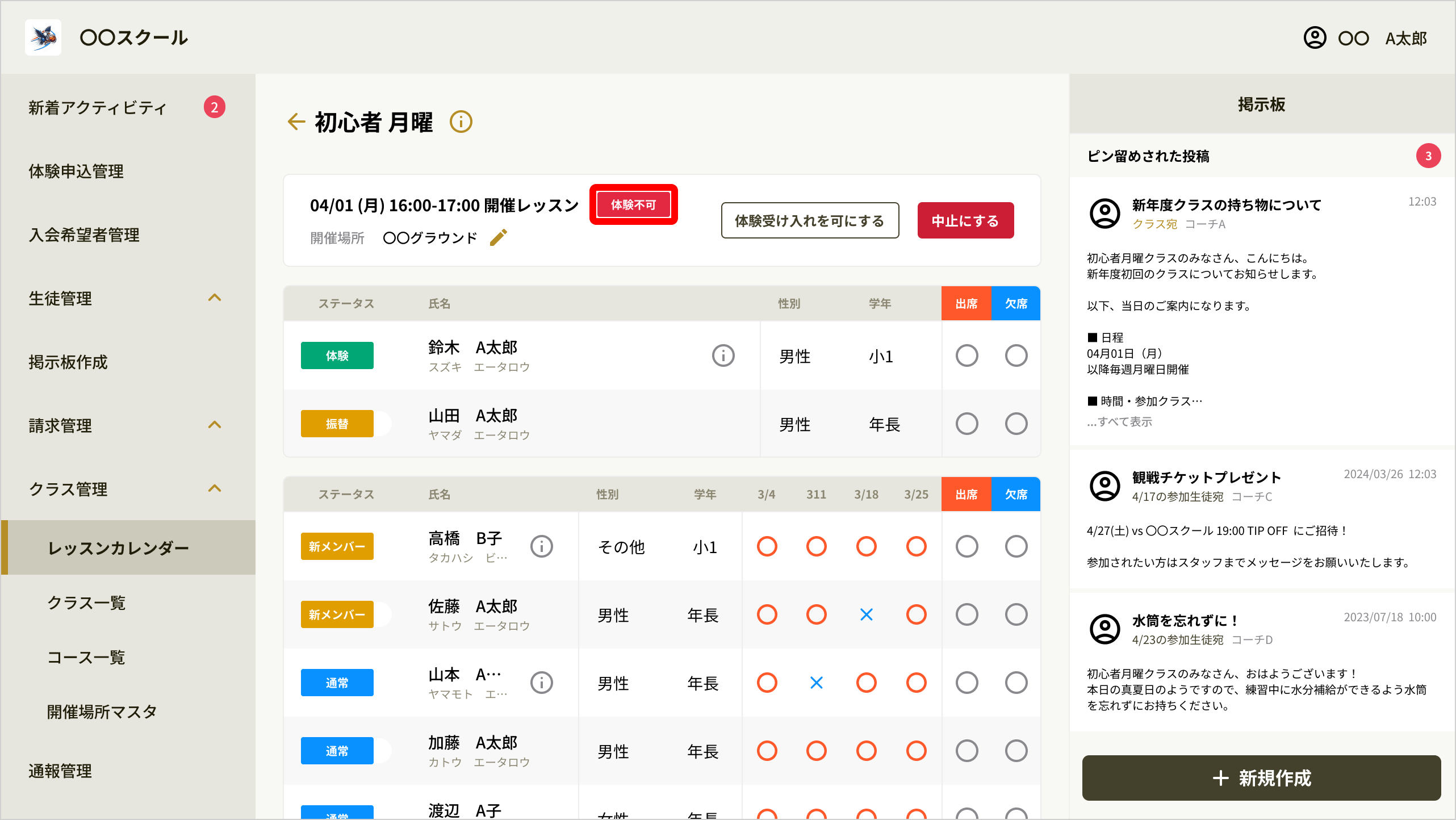Mark 山田 A太郎 as 出席

tap(967, 424)
